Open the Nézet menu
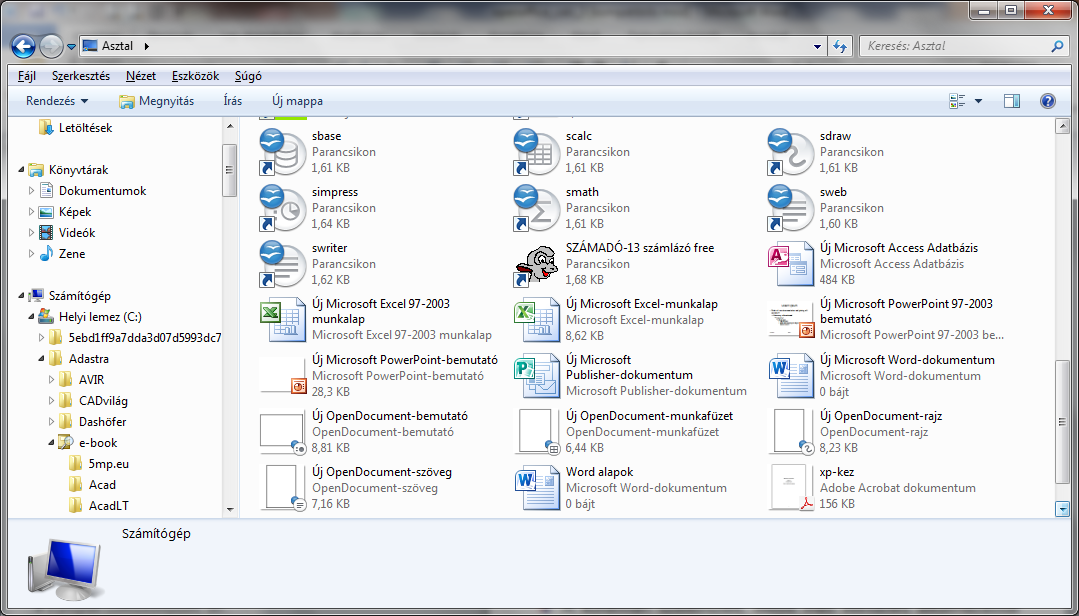Image resolution: width=1079 pixels, height=616 pixels. tap(141, 76)
